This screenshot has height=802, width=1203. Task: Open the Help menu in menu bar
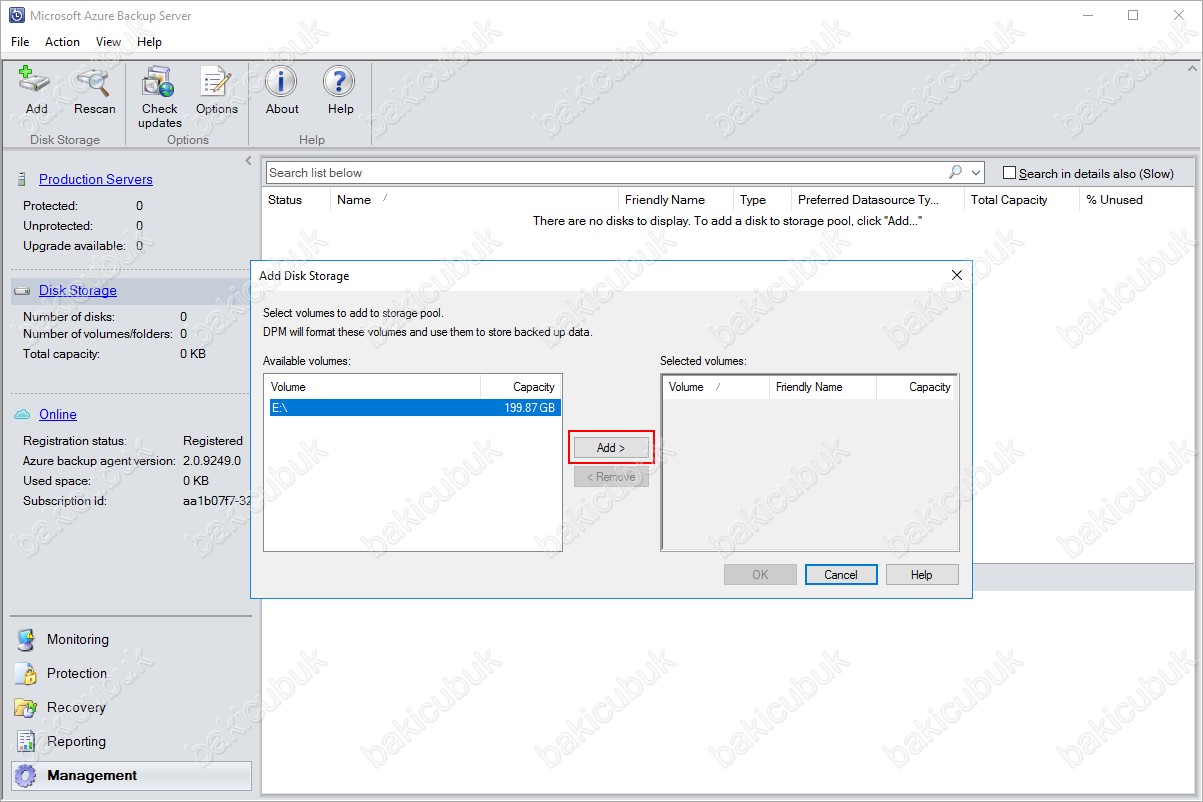(149, 42)
